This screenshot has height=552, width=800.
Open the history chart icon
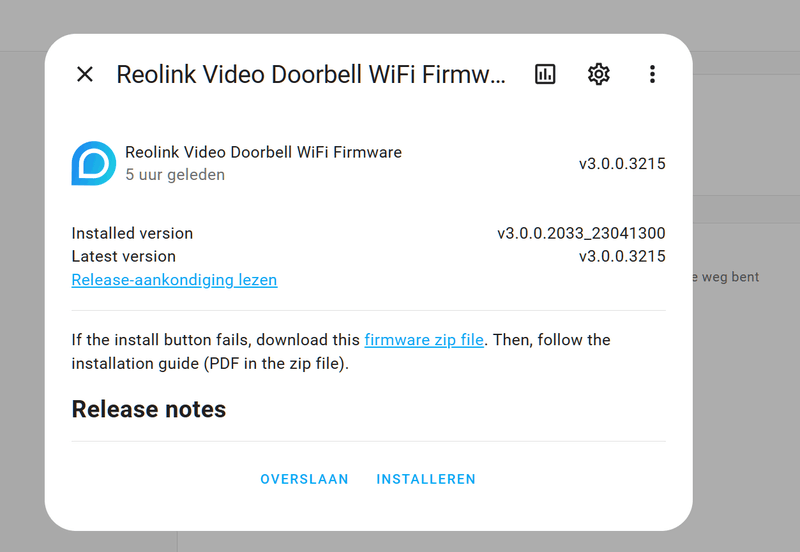pyautogui.click(x=545, y=74)
